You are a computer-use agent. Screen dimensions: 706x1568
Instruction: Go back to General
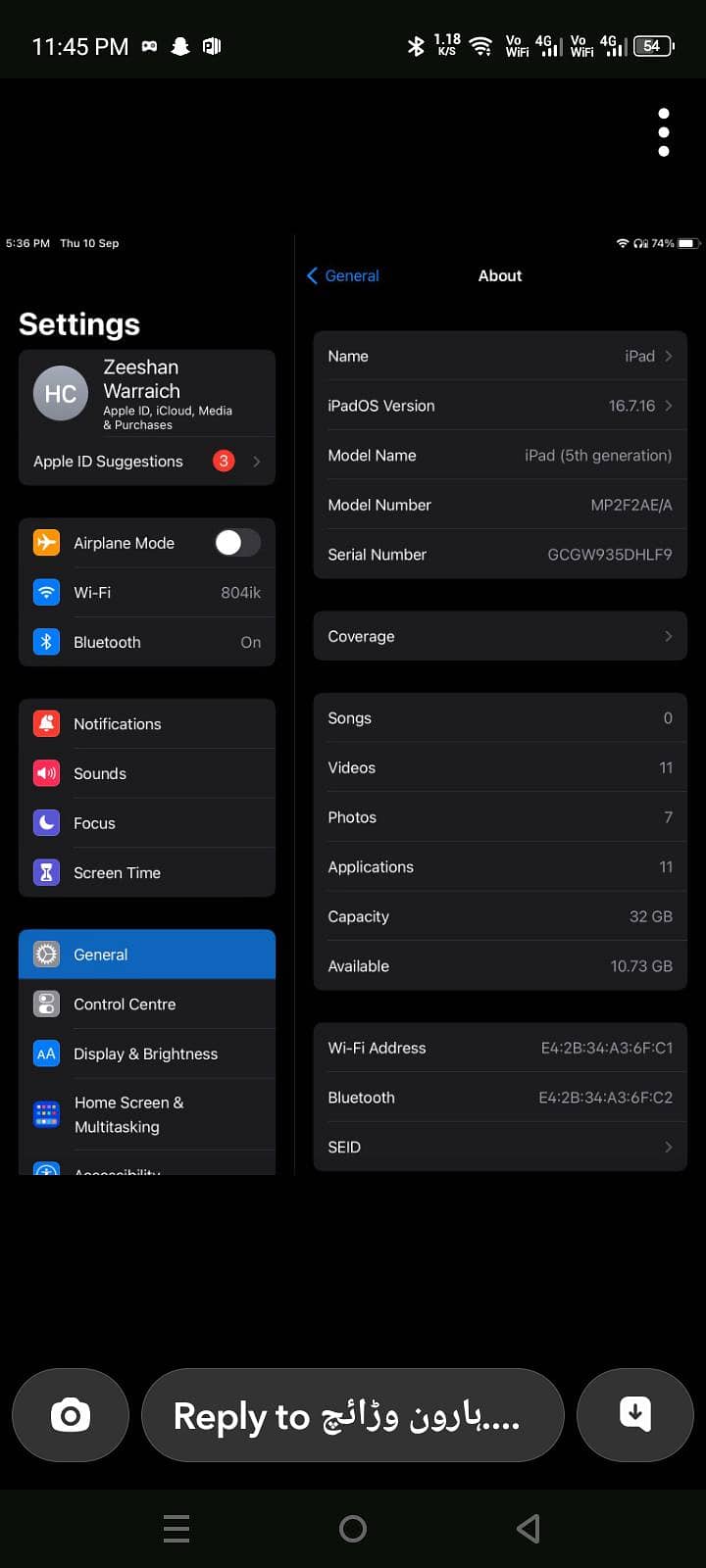pos(343,275)
